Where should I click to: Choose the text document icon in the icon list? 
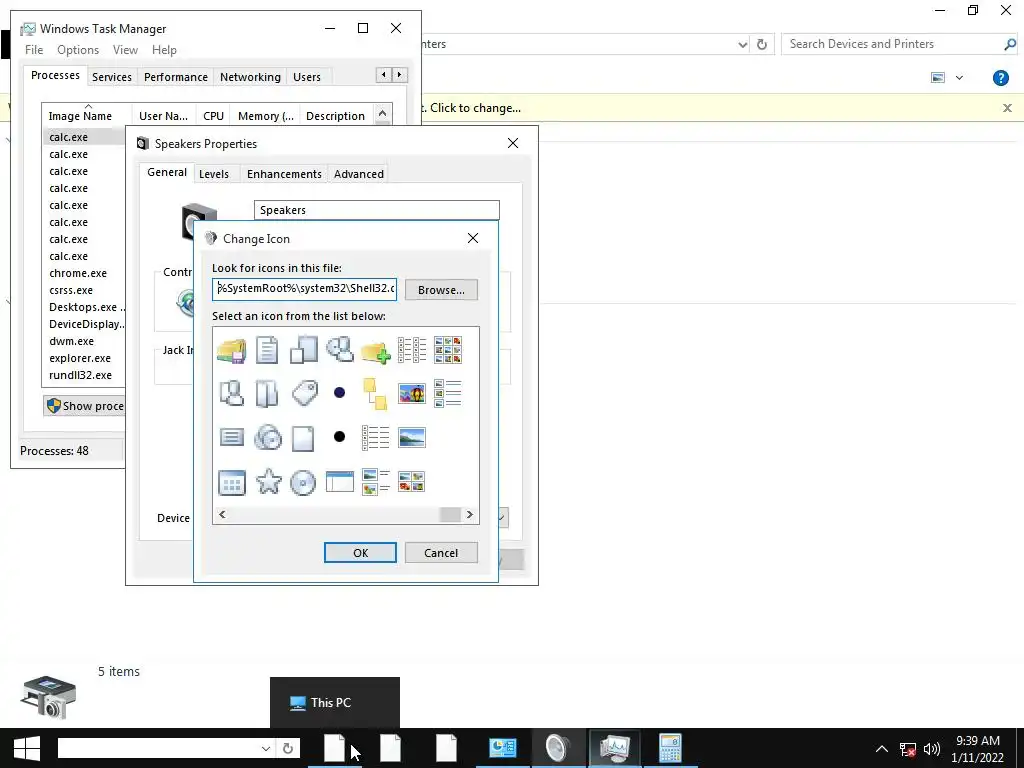point(266,350)
